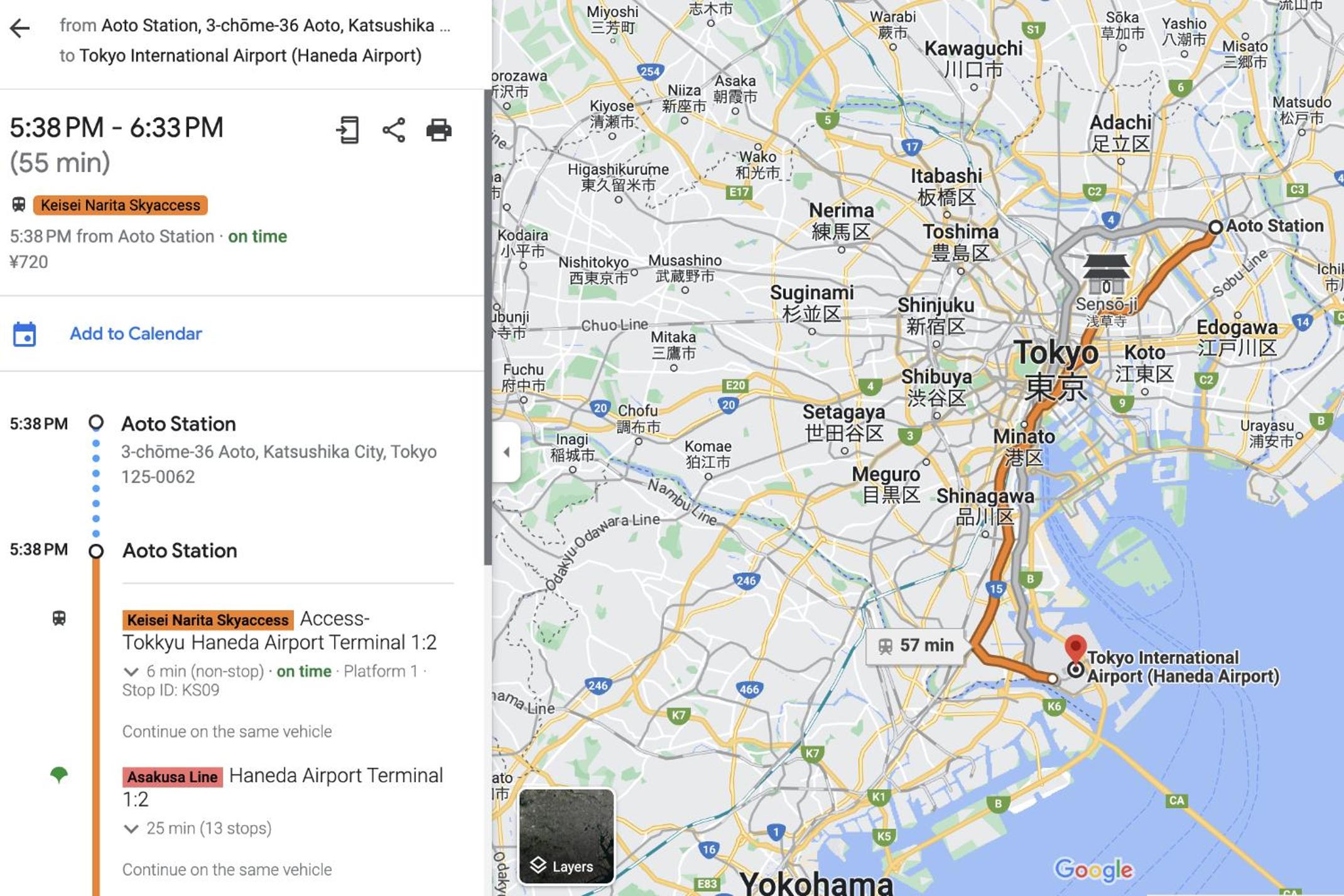The image size is (1344, 896).
Task: Send directions to your phone icon
Action: click(347, 130)
